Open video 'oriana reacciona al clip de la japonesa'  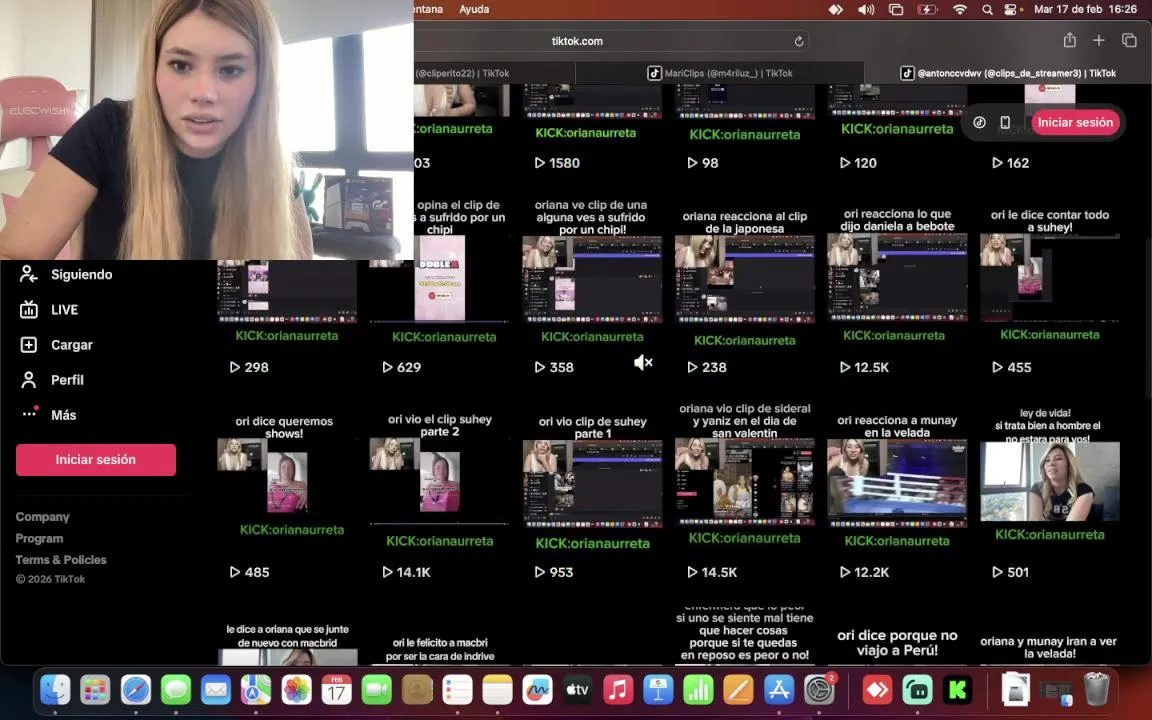tap(744, 279)
